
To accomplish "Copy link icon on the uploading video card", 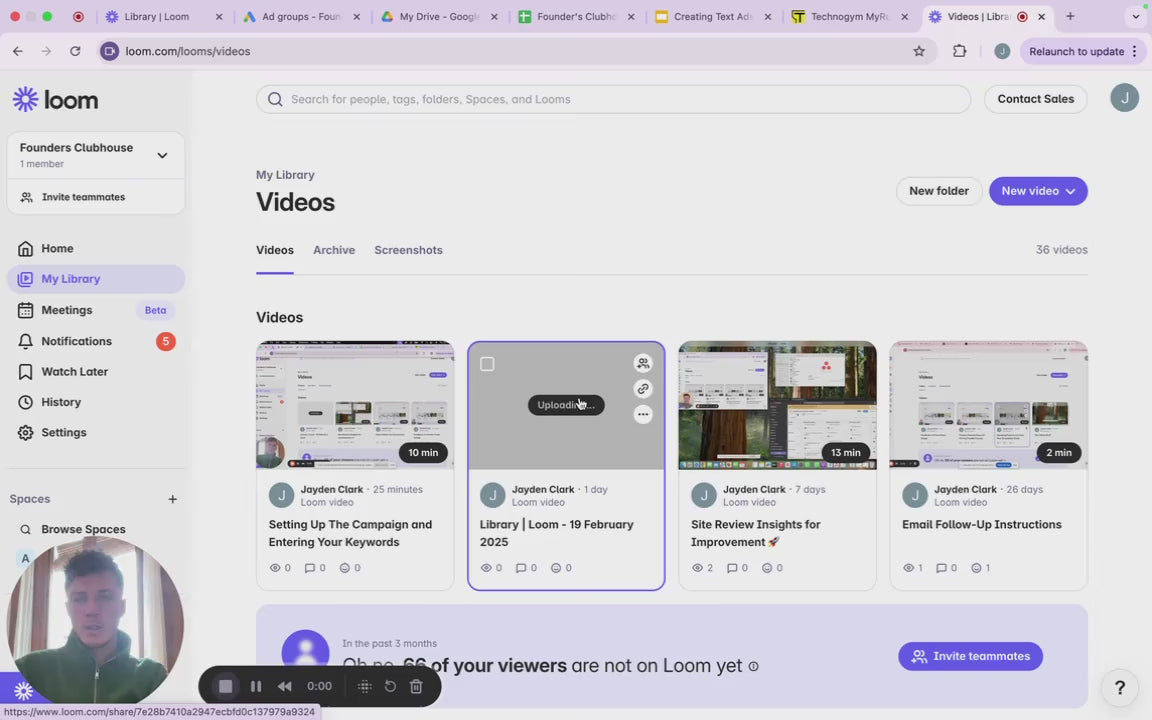I will point(643,389).
